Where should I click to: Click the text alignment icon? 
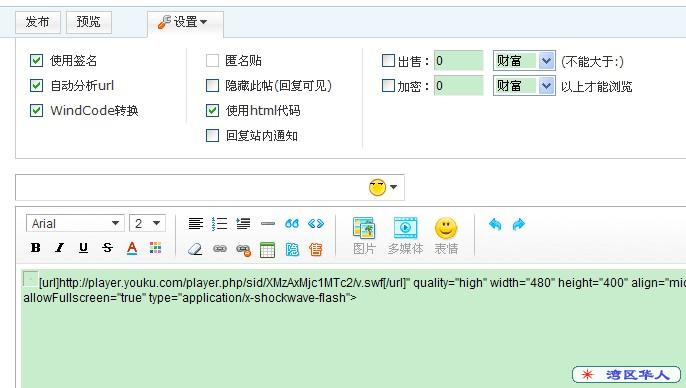pyautogui.click(x=196, y=224)
